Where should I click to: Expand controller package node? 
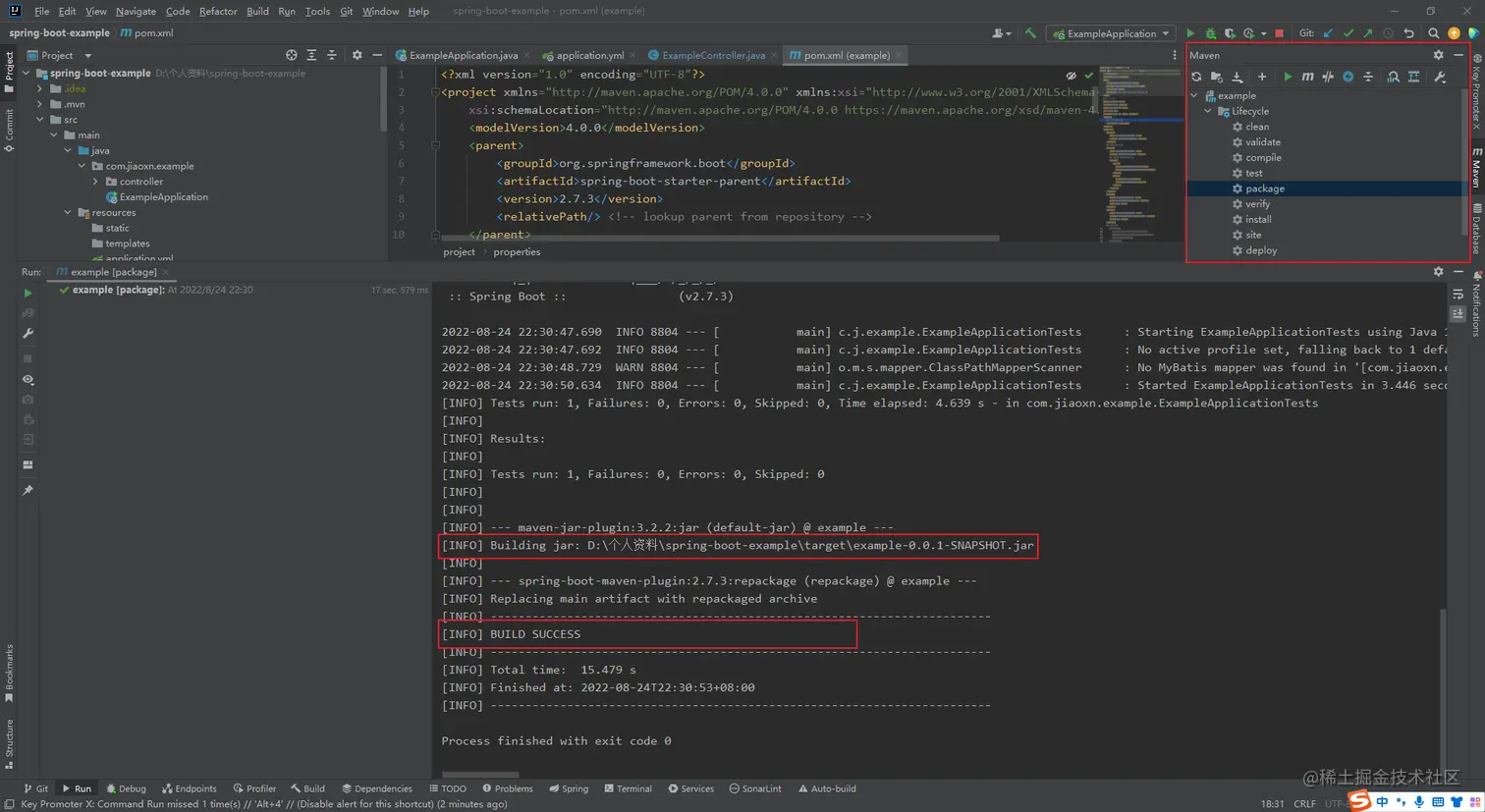[x=95, y=182]
